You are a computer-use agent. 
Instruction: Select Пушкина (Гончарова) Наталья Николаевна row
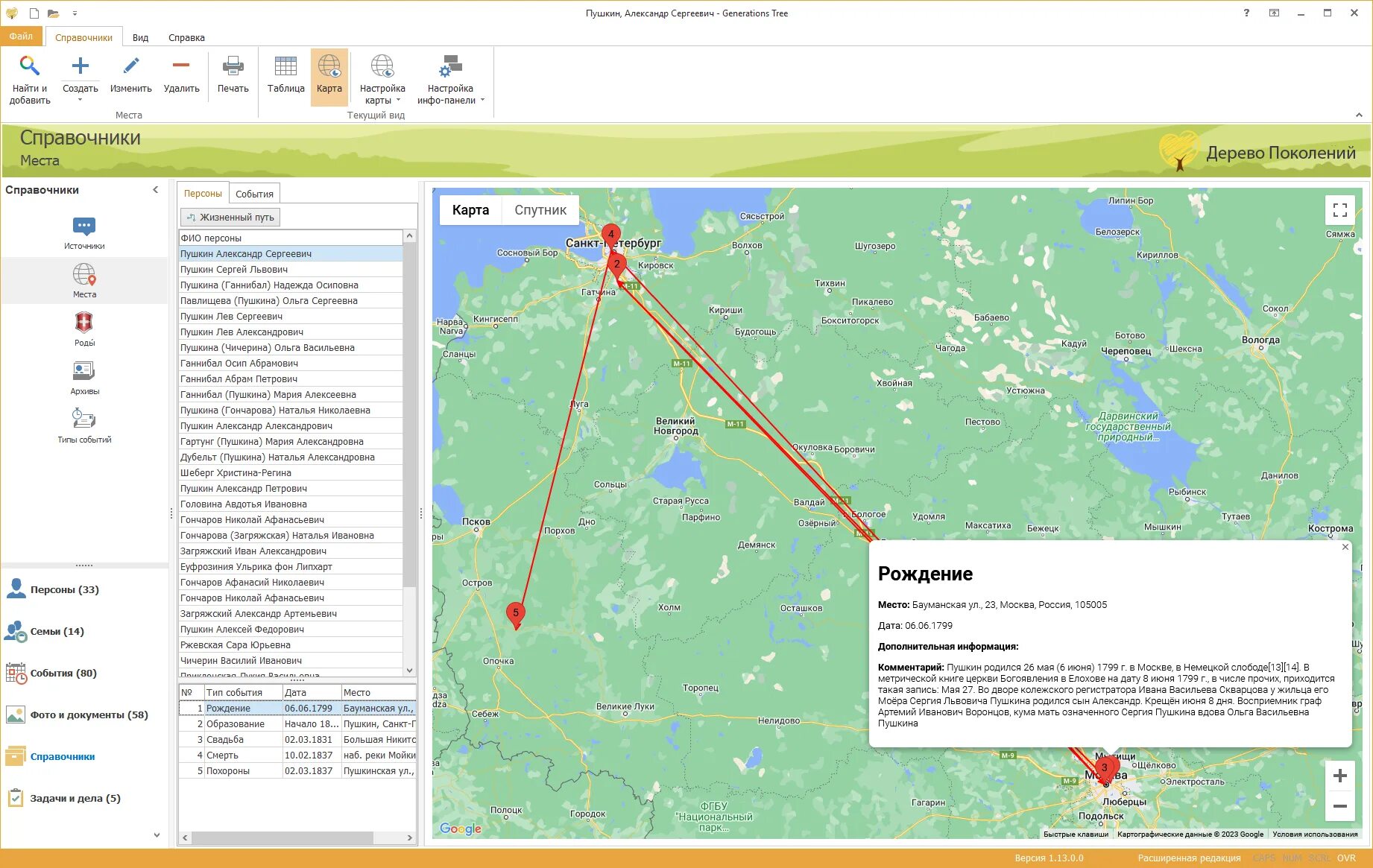click(291, 411)
